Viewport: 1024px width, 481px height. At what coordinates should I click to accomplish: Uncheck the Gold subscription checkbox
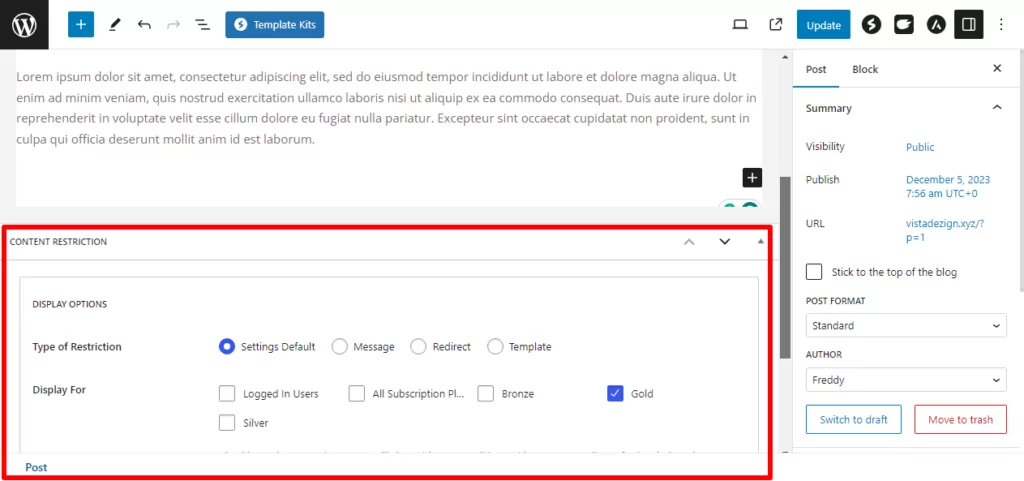click(616, 393)
